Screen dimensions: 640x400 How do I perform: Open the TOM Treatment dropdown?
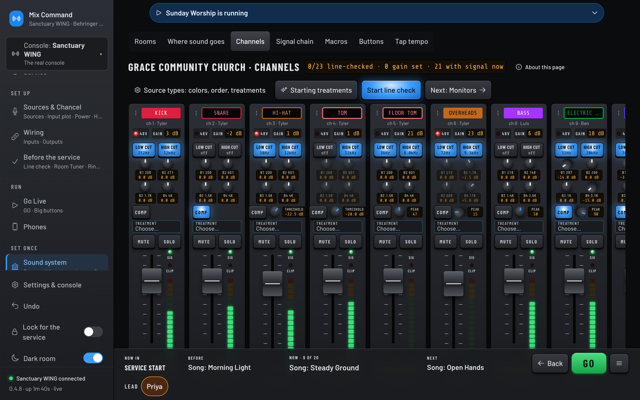338,227
